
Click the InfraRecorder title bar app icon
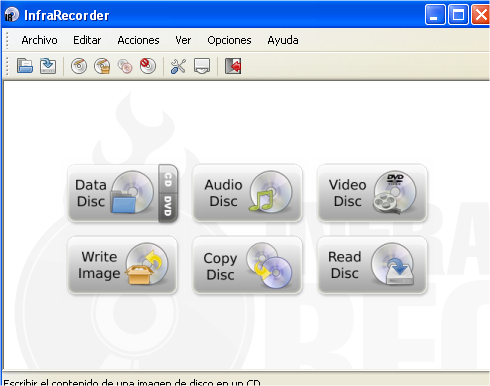(12, 15)
